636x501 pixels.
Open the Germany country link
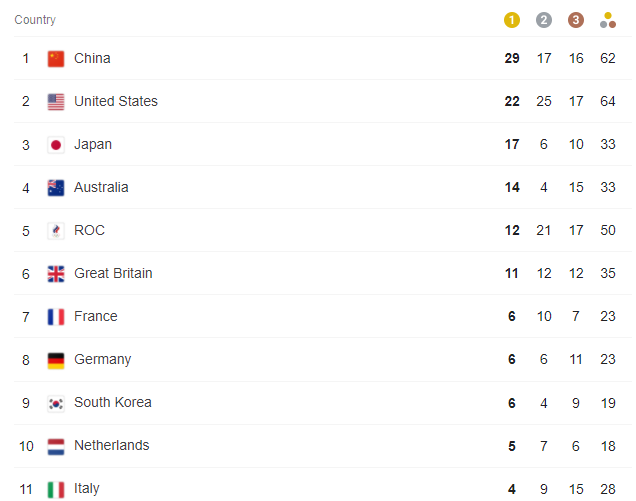tap(103, 359)
